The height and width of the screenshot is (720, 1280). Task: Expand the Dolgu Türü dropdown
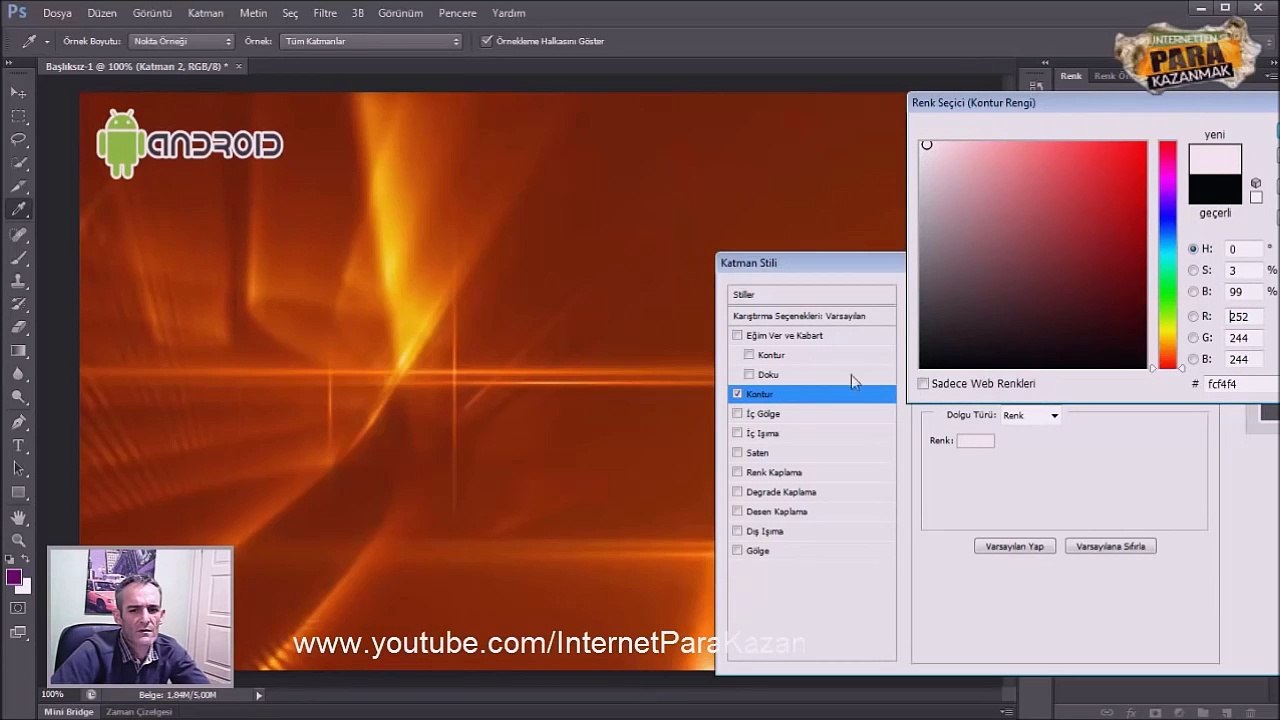[1030, 415]
